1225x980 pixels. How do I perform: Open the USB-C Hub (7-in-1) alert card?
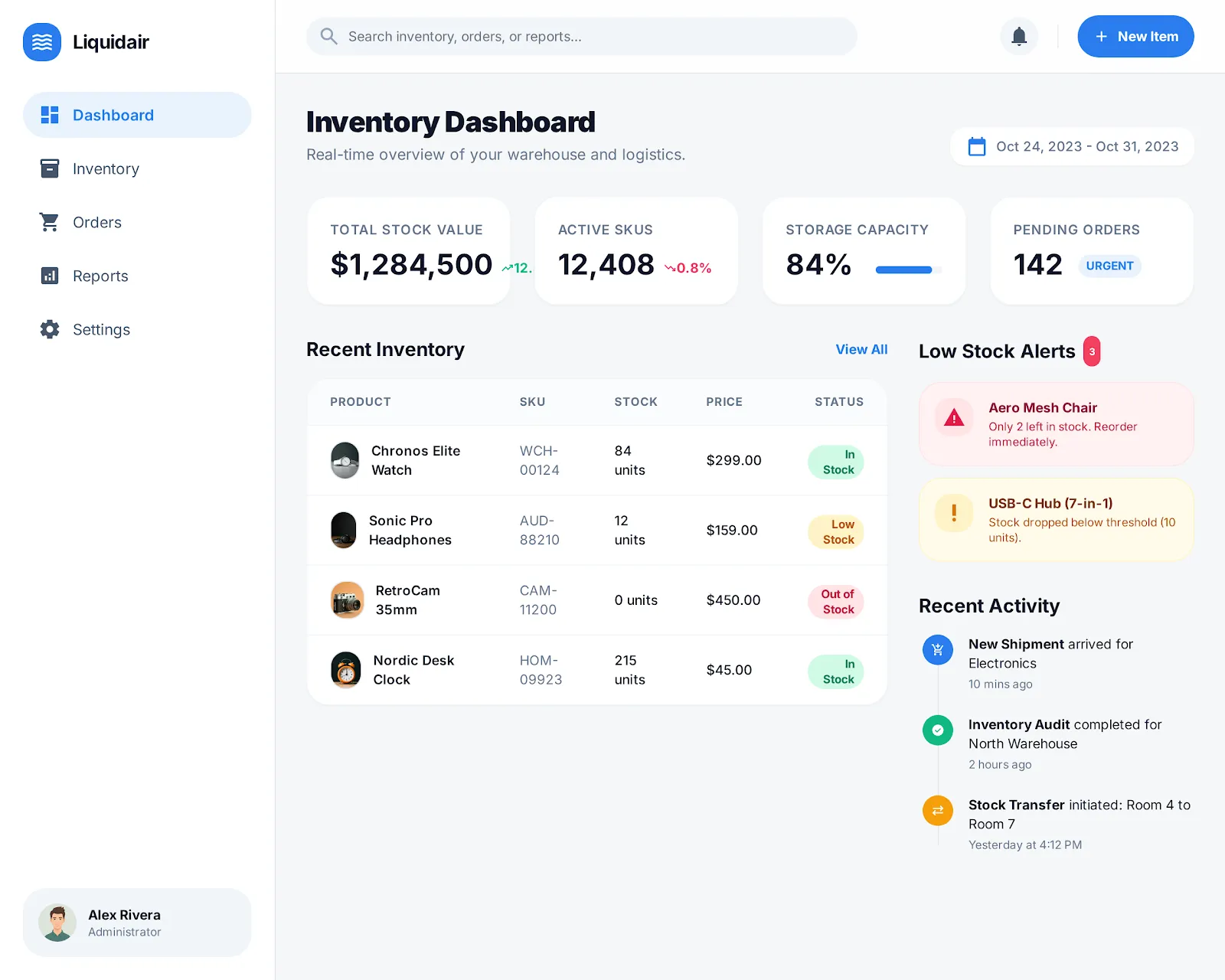(1057, 520)
